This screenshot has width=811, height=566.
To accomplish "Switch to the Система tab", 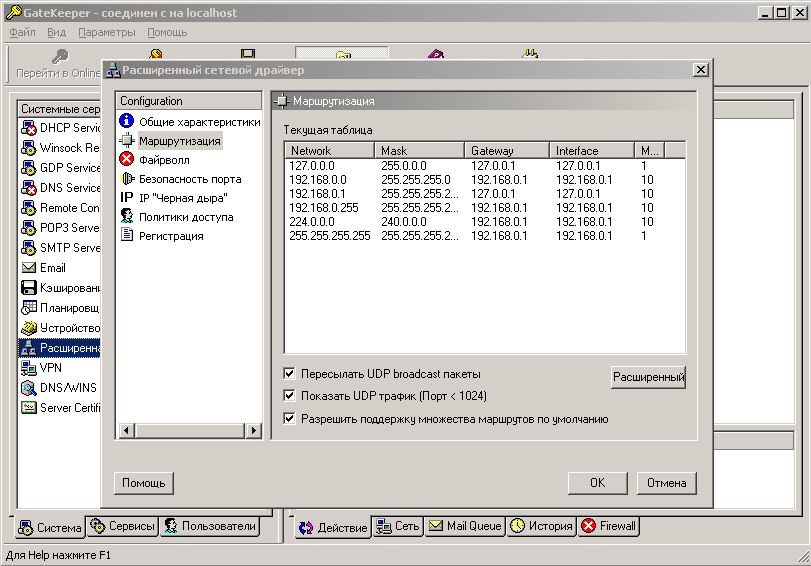I will point(49,527).
